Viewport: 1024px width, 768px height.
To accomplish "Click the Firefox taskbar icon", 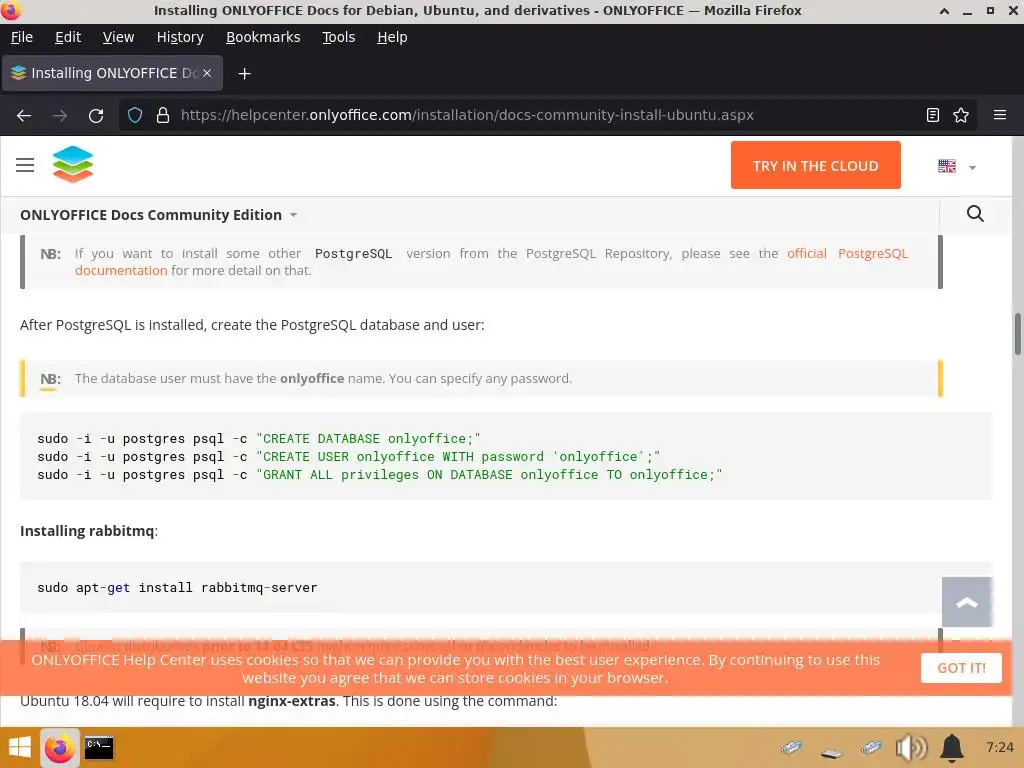I will (59, 748).
